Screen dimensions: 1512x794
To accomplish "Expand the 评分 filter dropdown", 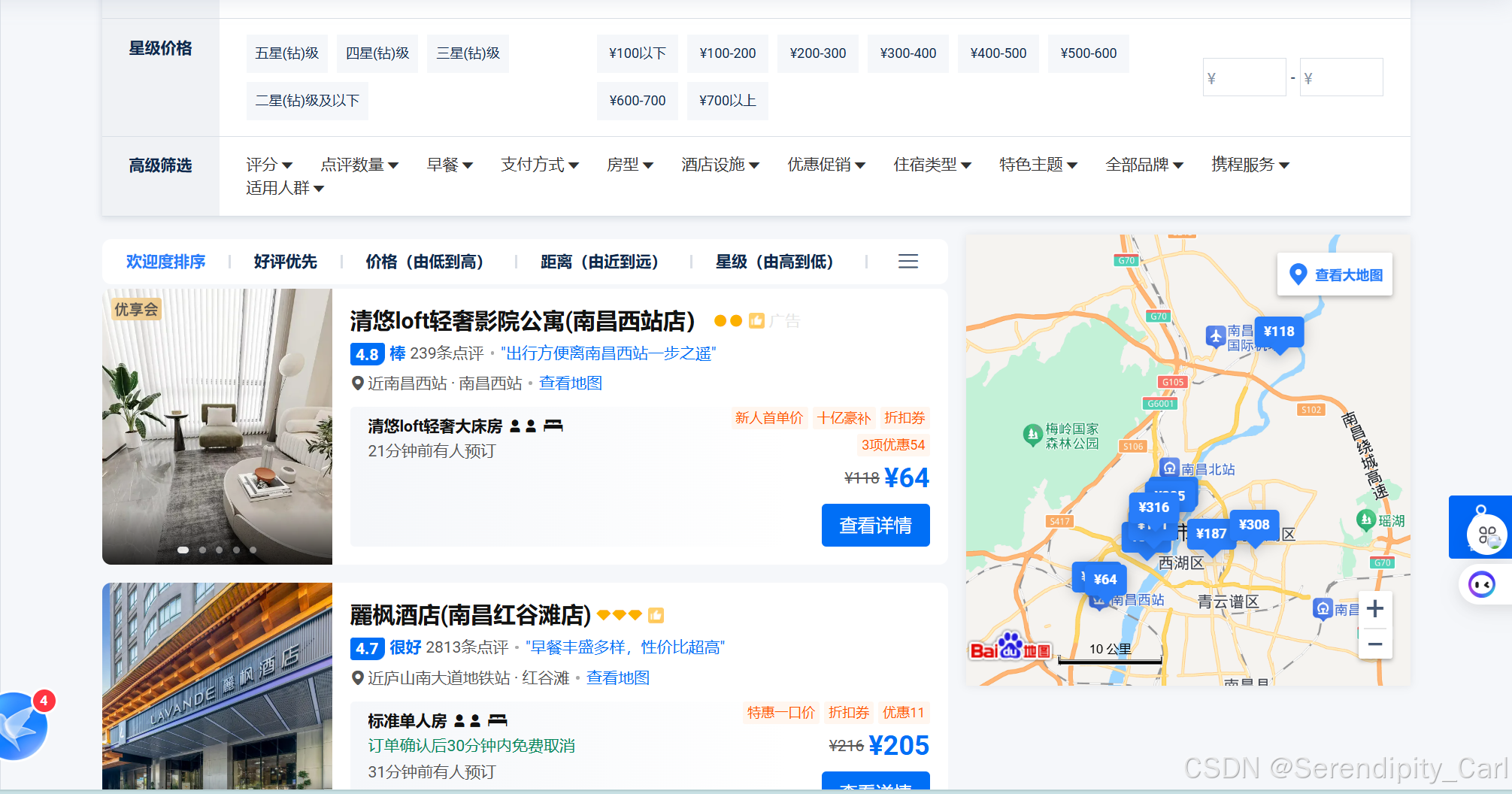I will pos(269,165).
